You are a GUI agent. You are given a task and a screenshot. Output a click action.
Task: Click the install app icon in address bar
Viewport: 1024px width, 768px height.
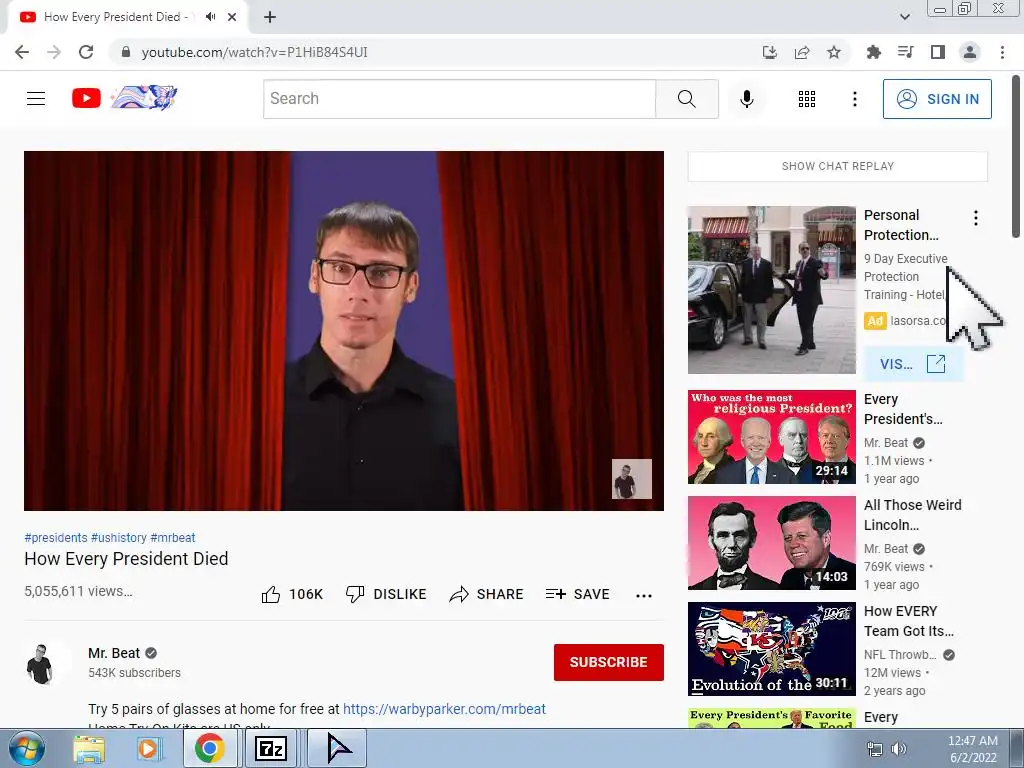click(x=770, y=52)
